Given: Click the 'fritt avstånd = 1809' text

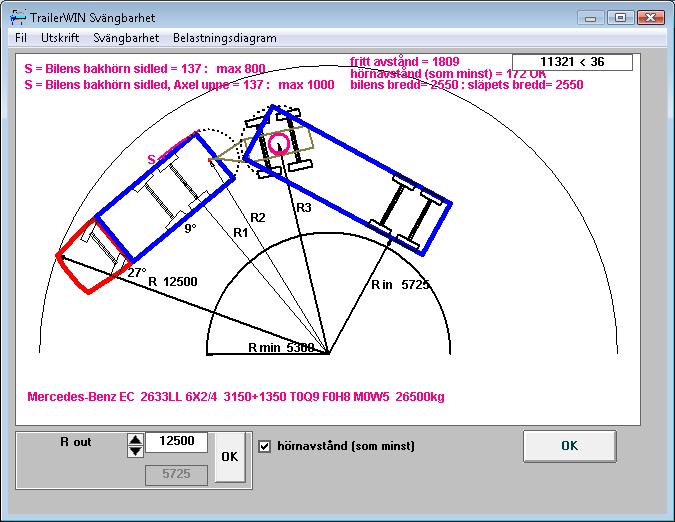Looking at the screenshot, I should click(405, 62).
